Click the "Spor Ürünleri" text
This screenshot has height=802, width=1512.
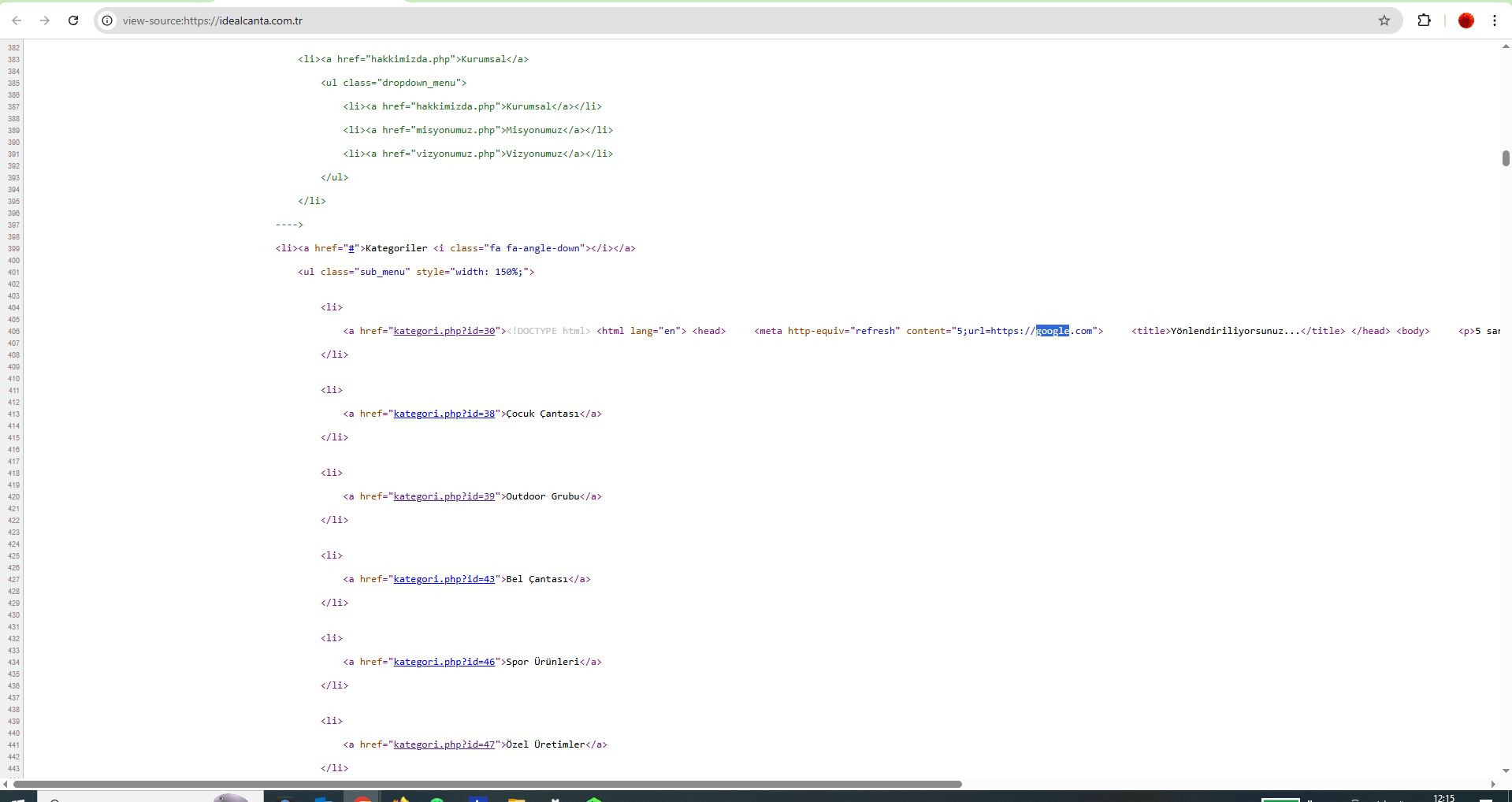pos(543,662)
